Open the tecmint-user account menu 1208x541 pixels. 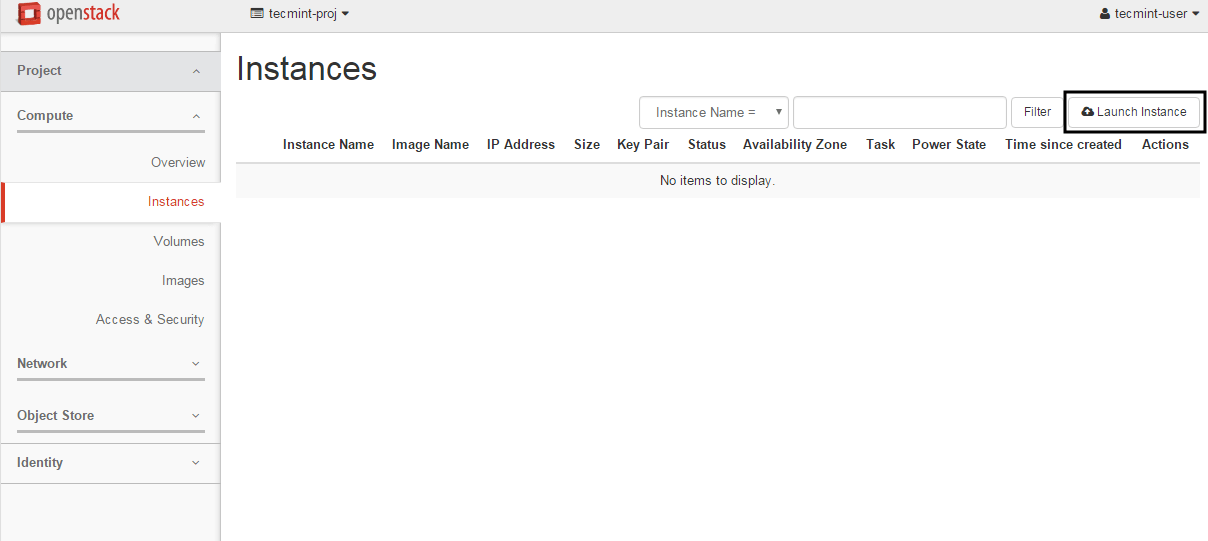[1149, 14]
